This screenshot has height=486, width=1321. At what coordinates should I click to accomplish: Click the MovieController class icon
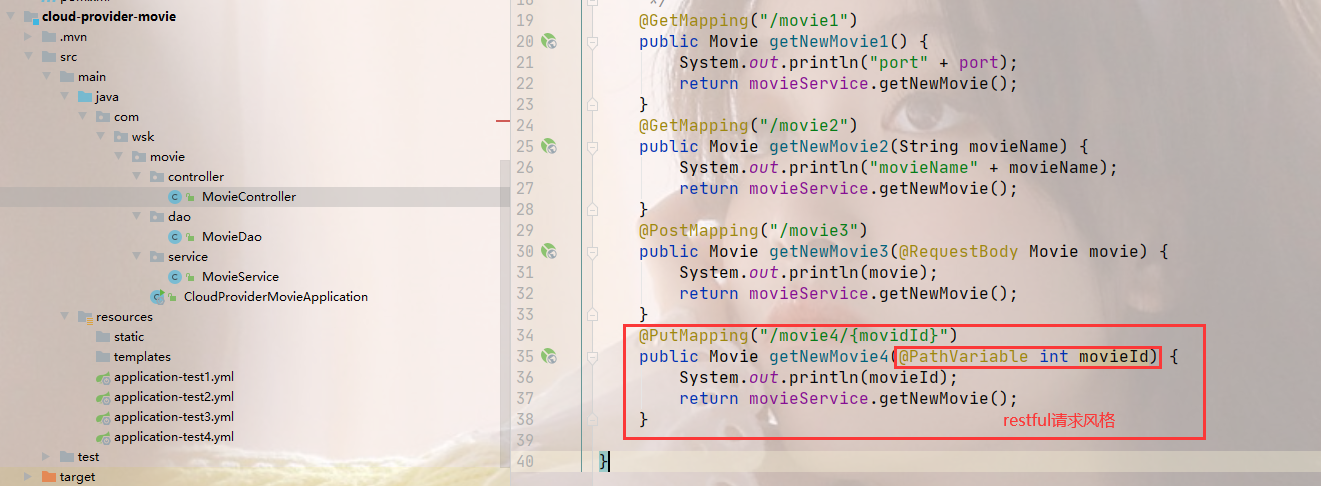pyautogui.click(x=175, y=197)
